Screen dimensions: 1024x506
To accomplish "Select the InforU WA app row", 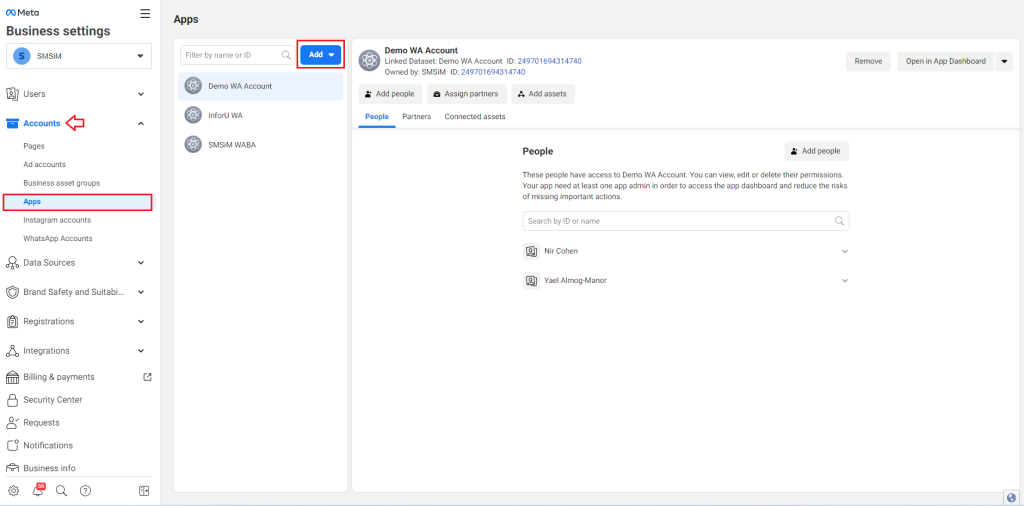I will 261,115.
